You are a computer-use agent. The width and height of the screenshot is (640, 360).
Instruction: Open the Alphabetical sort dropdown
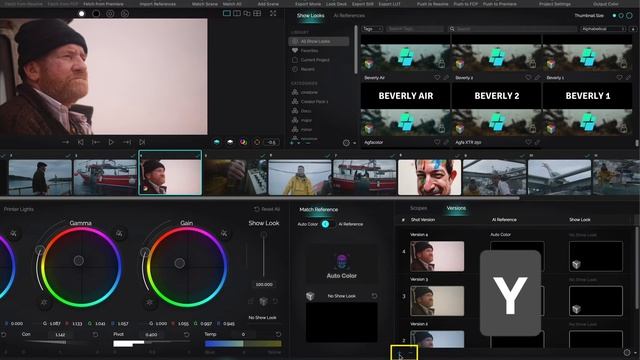(x=603, y=29)
